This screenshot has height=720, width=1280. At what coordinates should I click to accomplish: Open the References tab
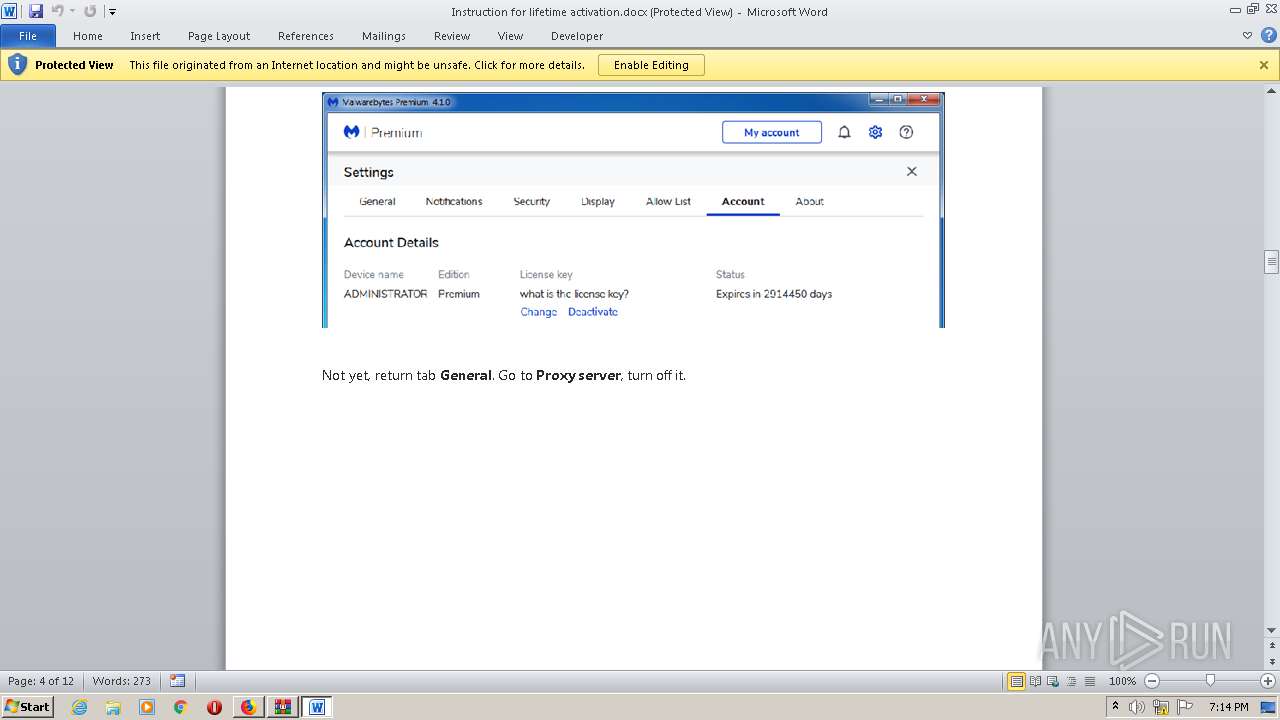306,36
